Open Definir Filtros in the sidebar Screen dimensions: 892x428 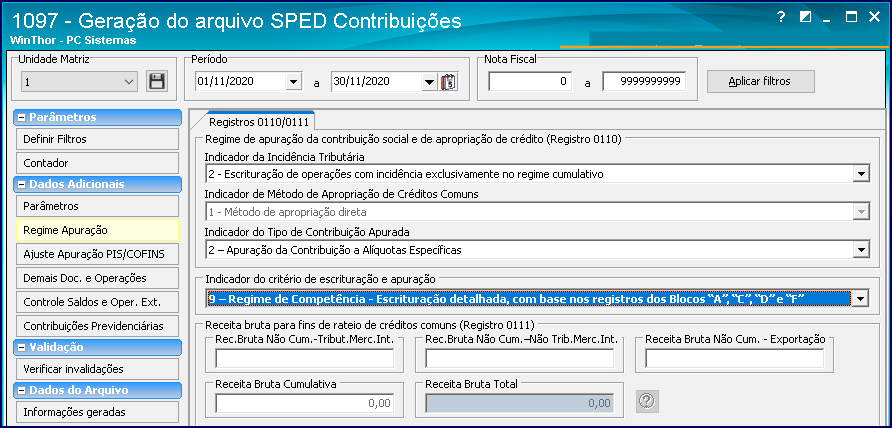(97, 139)
